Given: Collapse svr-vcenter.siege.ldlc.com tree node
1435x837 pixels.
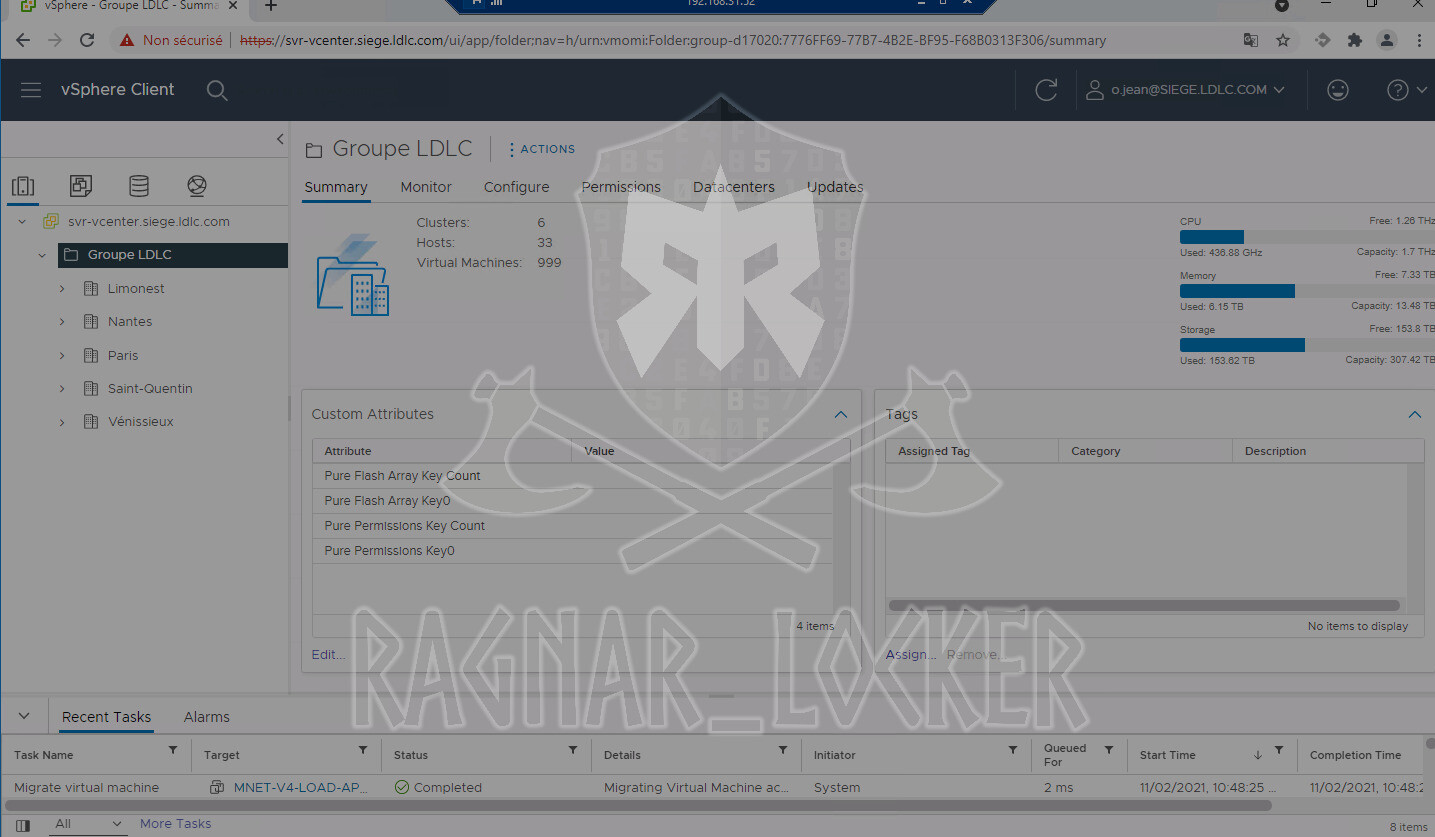Looking at the screenshot, I should coord(22,222).
